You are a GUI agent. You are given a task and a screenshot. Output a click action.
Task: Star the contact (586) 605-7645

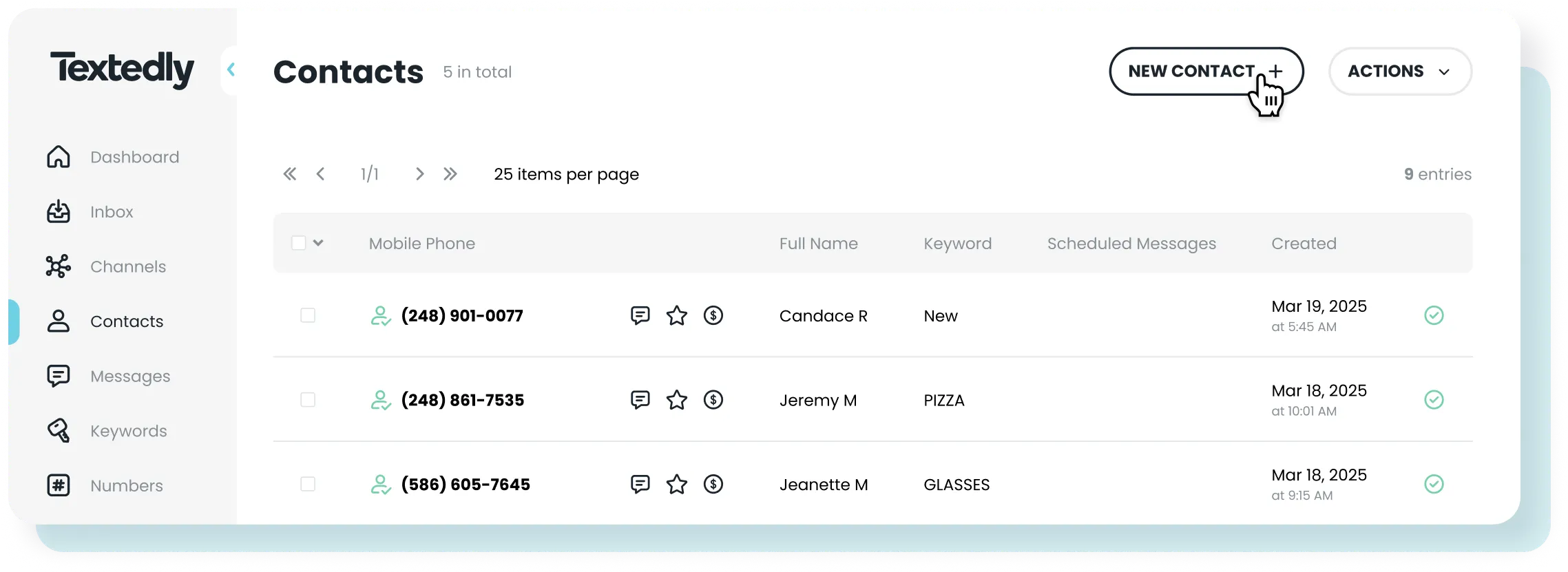677,485
